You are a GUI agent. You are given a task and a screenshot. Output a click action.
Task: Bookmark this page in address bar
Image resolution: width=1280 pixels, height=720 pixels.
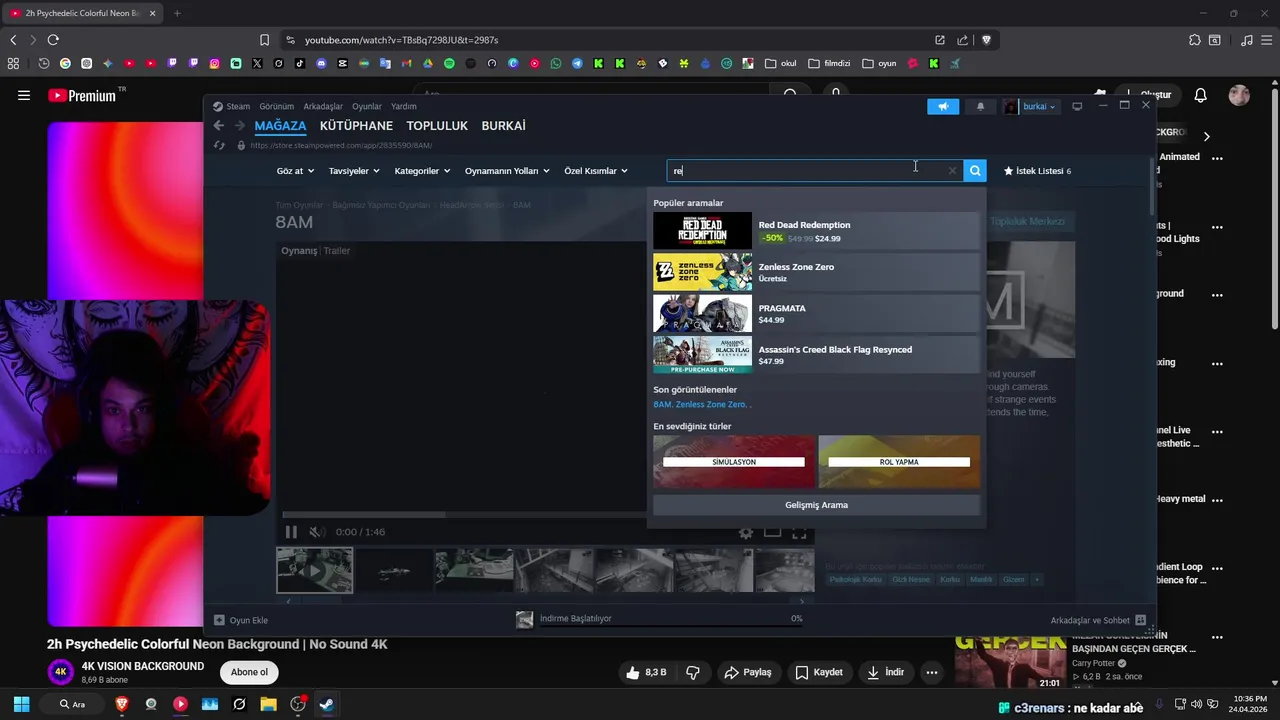coord(264,40)
